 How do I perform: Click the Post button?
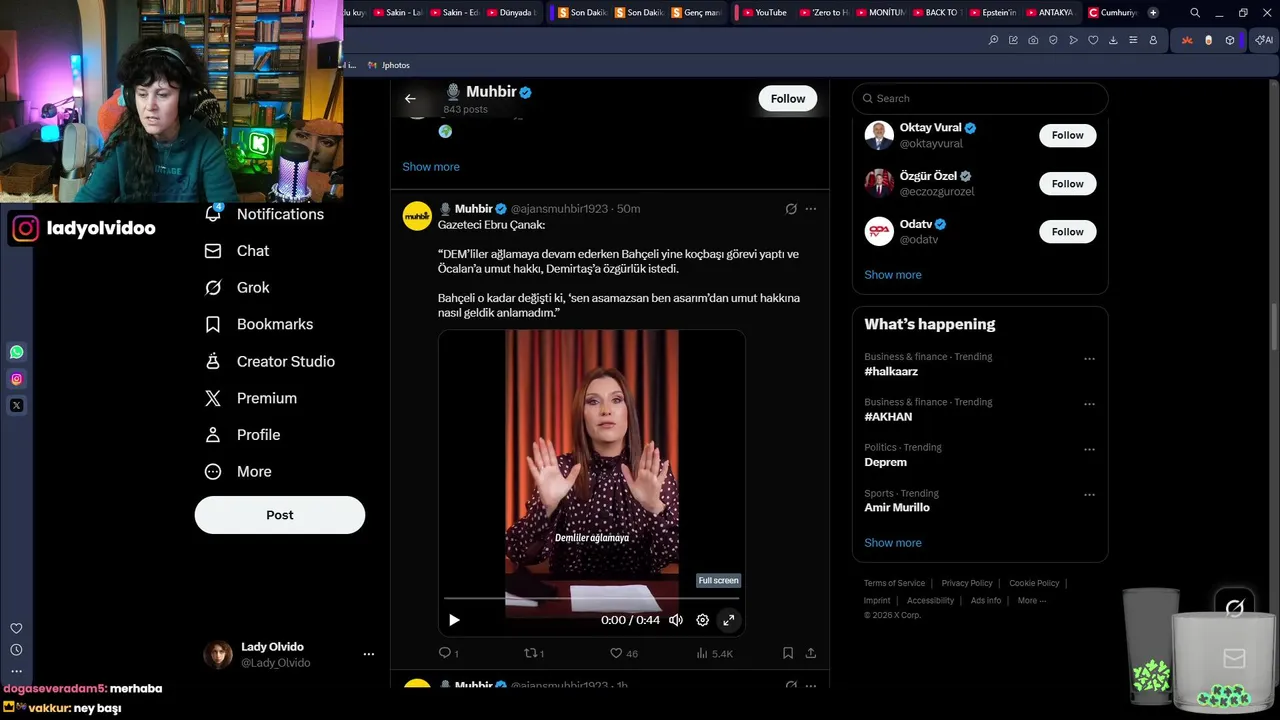tap(280, 515)
